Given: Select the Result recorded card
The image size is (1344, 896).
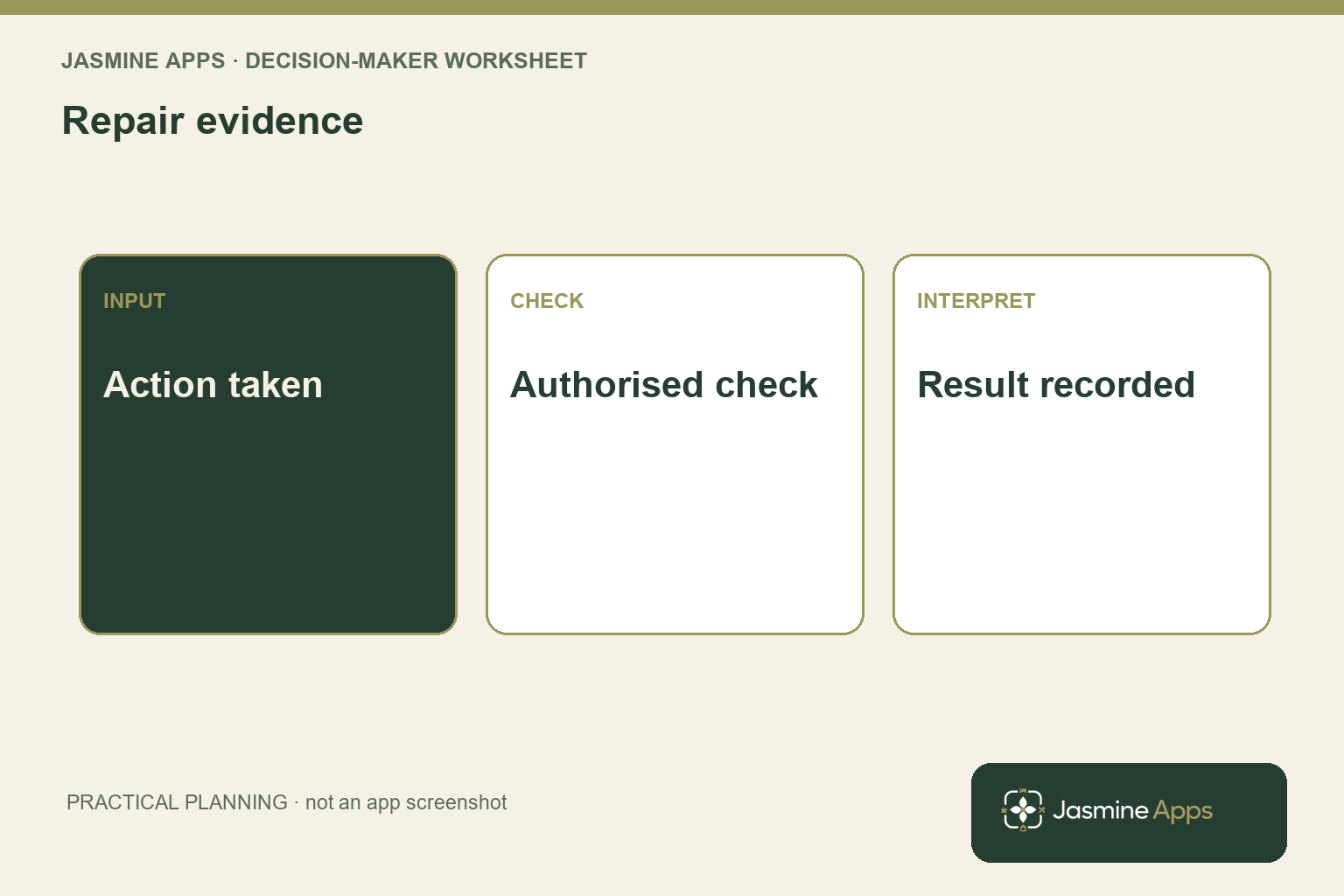Looking at the screenshot, I should tap(1081, 444).
